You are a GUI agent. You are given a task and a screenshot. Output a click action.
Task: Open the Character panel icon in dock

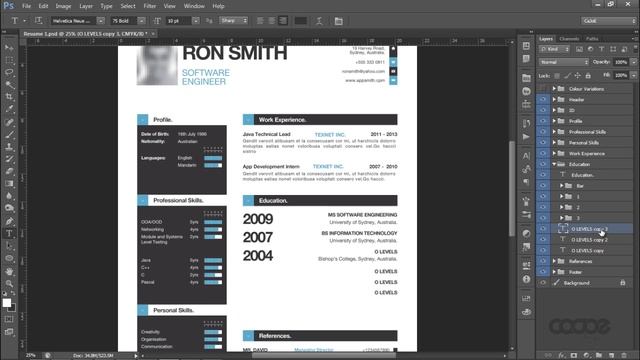(x=526, y=156)
